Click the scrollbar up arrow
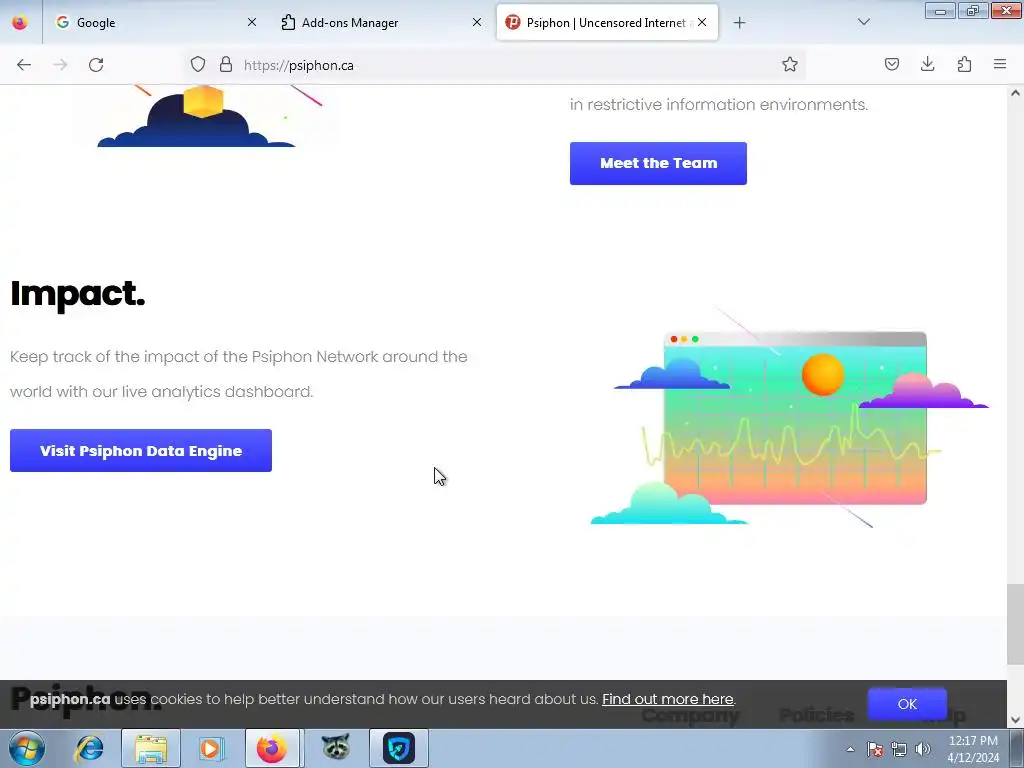 click(x=1015, y=93)
